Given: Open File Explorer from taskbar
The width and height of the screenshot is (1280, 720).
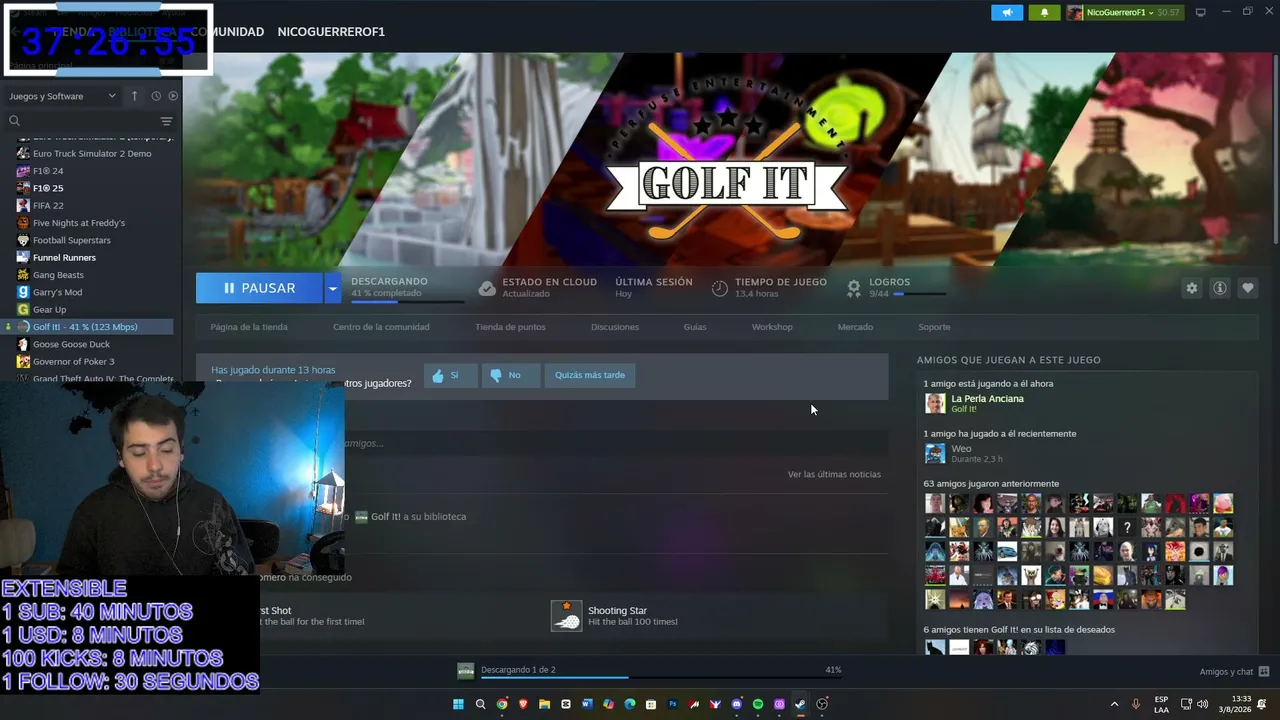Looking at the screenshot, I should click(x=545, y=704).
